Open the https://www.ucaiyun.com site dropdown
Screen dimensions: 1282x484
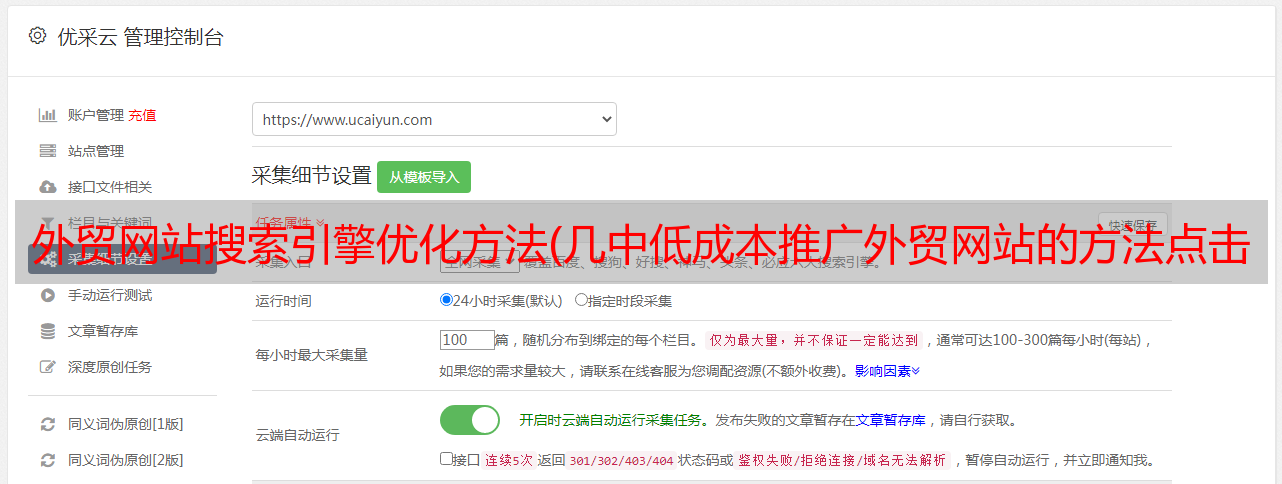434,119
